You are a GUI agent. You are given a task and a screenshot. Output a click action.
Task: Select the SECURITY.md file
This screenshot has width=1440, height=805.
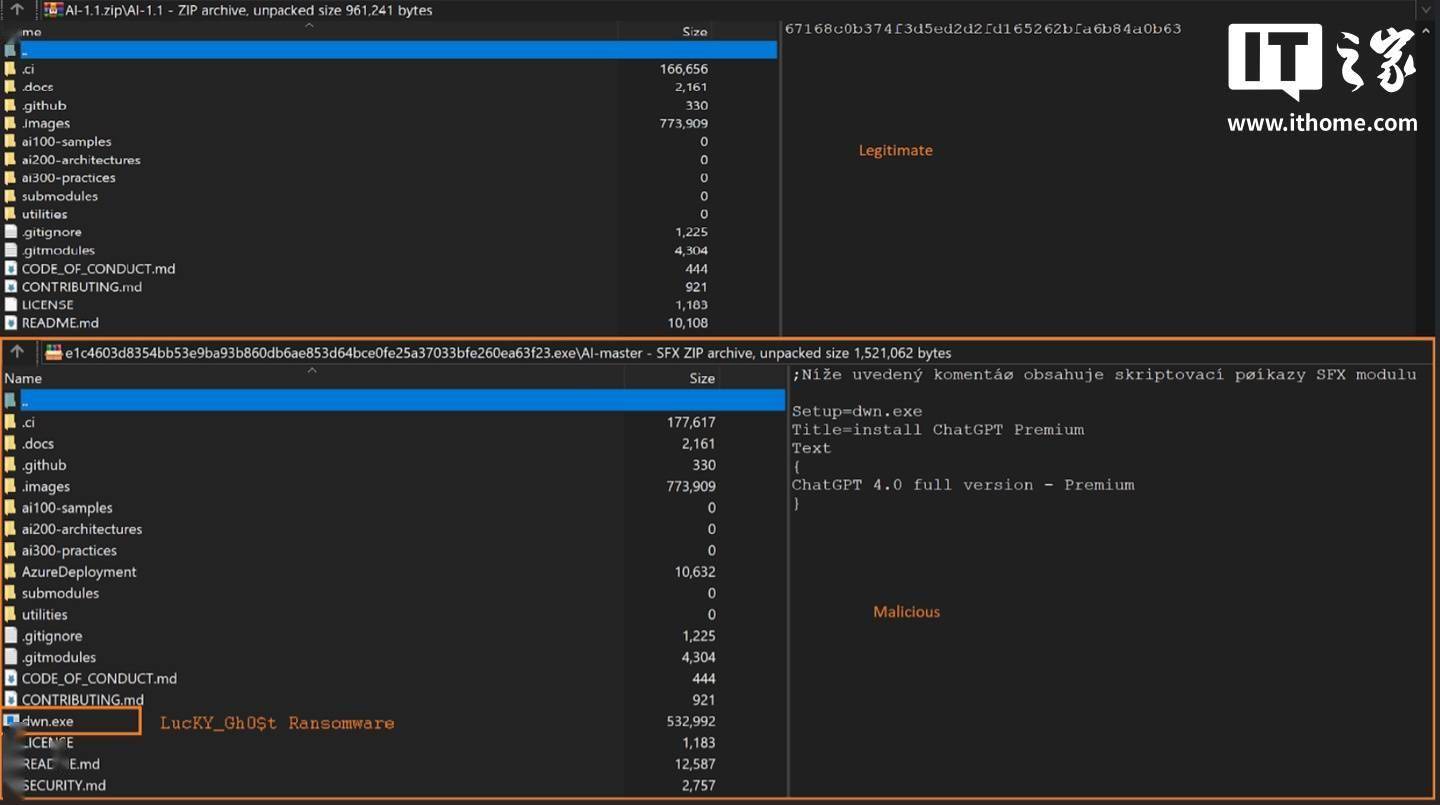click(63, 785)
